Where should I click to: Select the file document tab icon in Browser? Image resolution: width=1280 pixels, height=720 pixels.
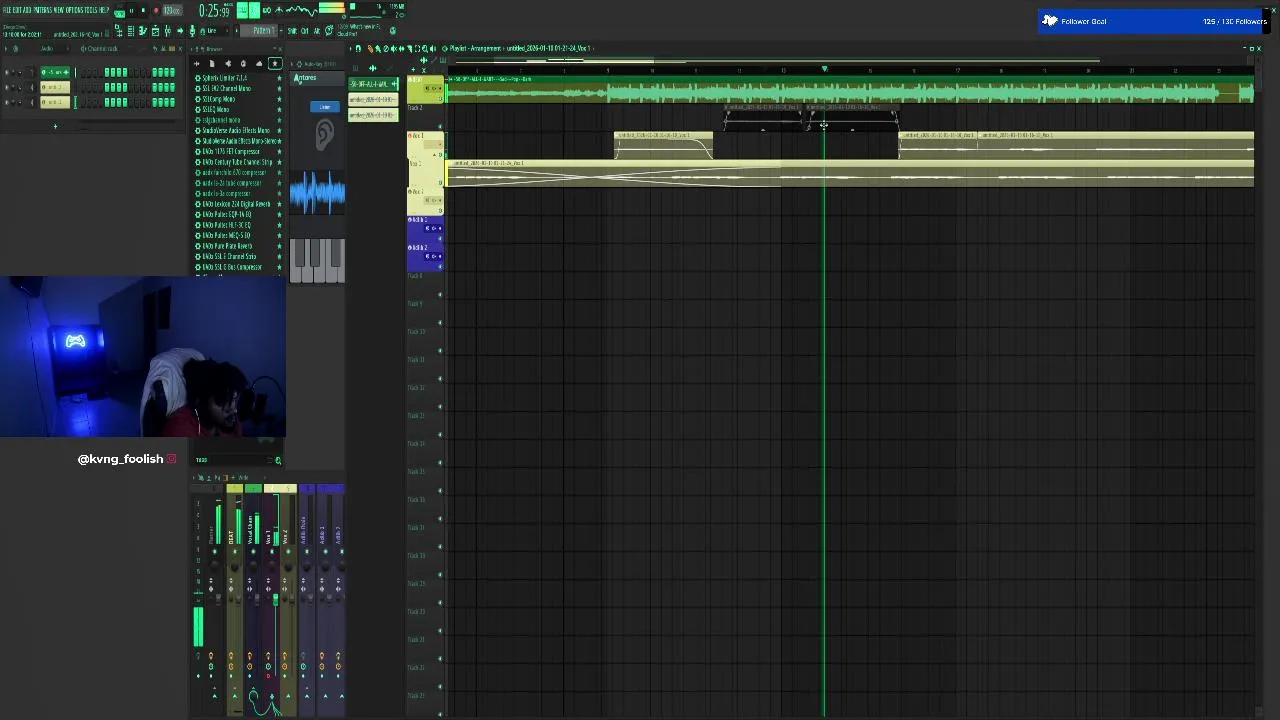coord(212,64)
